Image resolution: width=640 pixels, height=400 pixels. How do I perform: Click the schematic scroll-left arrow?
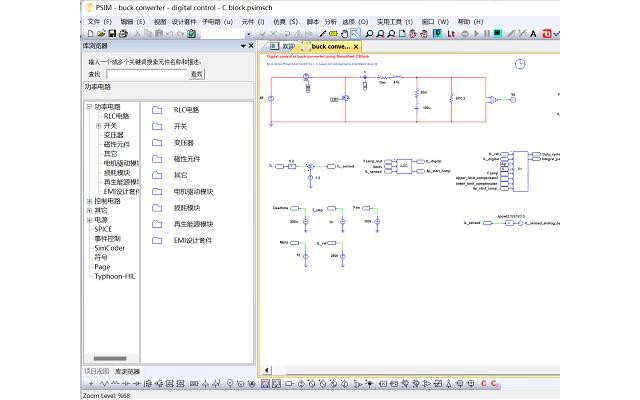[x=266, y=370]
